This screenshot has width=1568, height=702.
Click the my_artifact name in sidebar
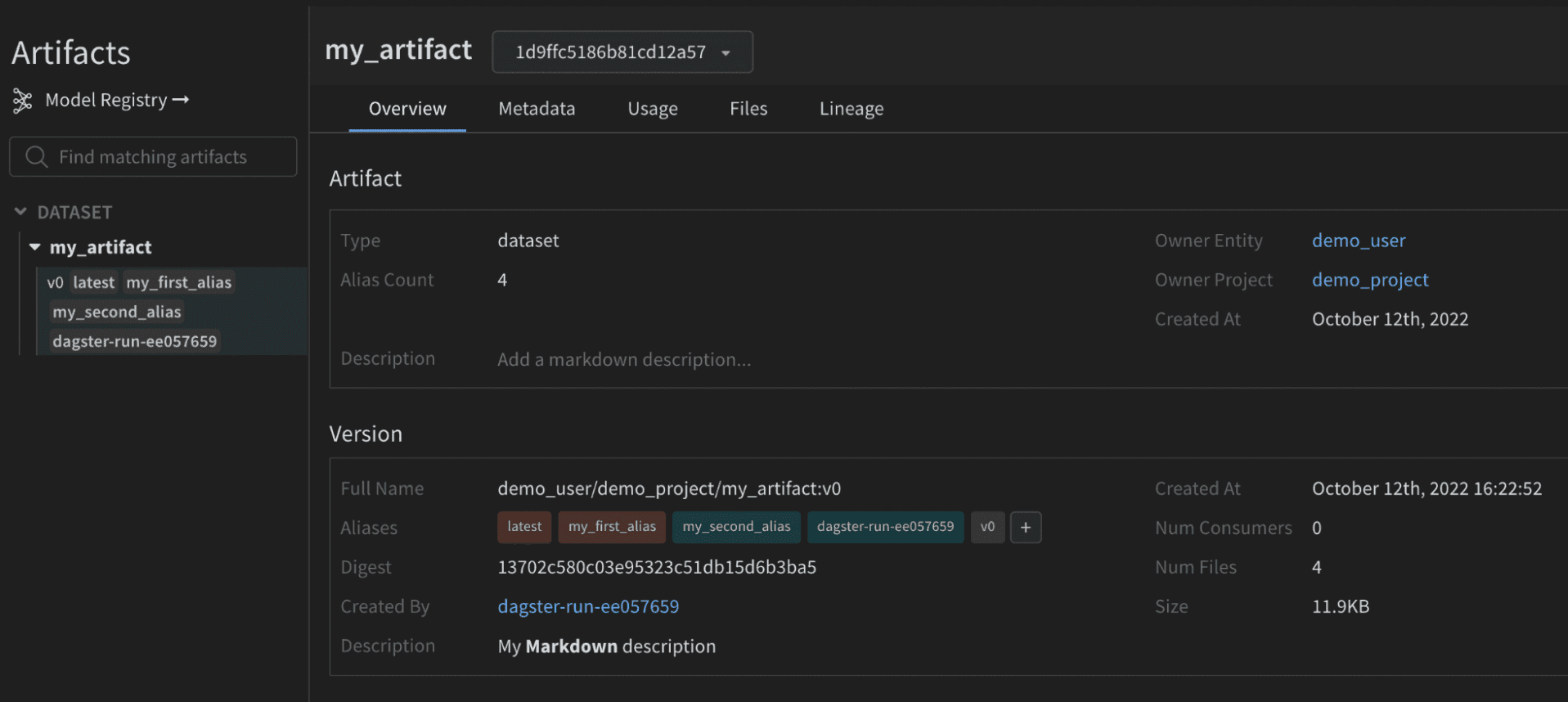101,246
